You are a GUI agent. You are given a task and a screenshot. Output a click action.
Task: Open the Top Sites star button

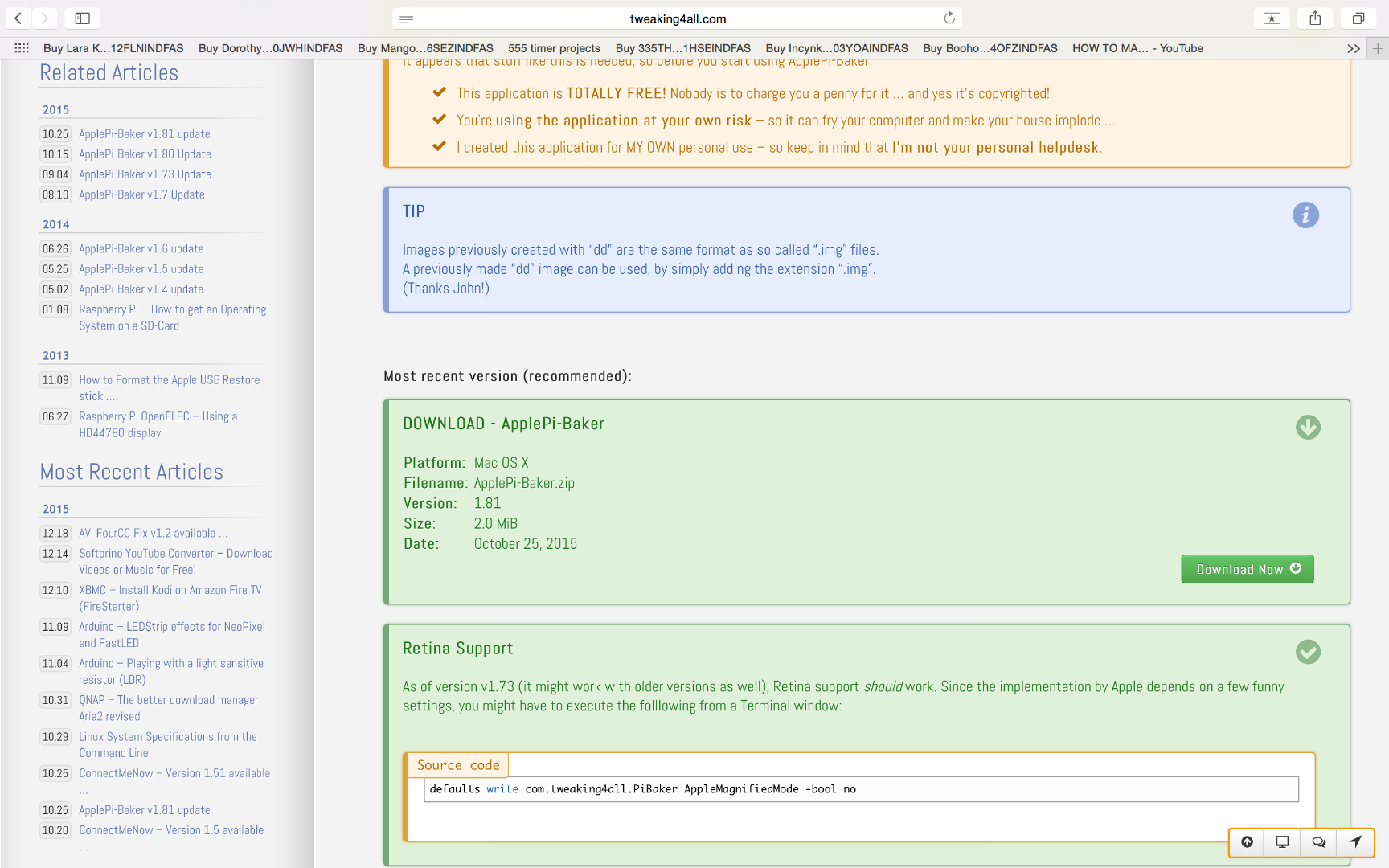point(1272,18)
